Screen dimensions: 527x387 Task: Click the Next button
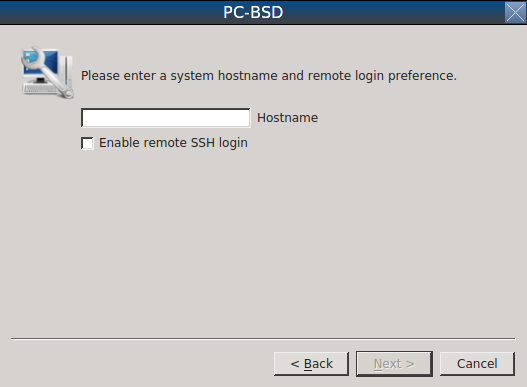pos(394,364)
